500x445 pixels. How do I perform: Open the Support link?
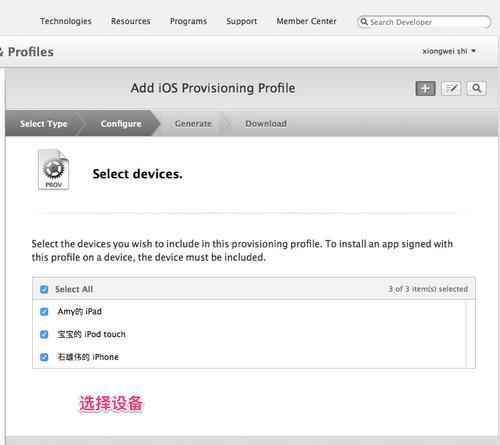[x=242, y=21]
